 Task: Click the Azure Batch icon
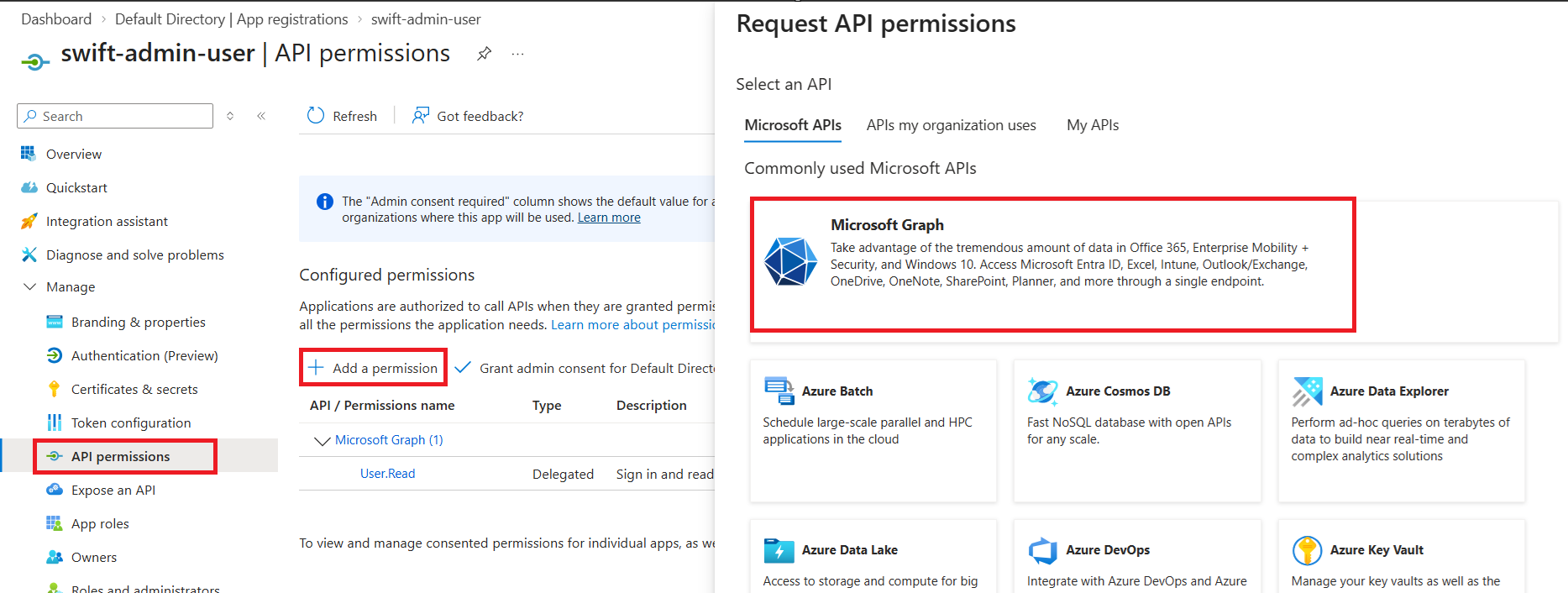tap(779, 391)
